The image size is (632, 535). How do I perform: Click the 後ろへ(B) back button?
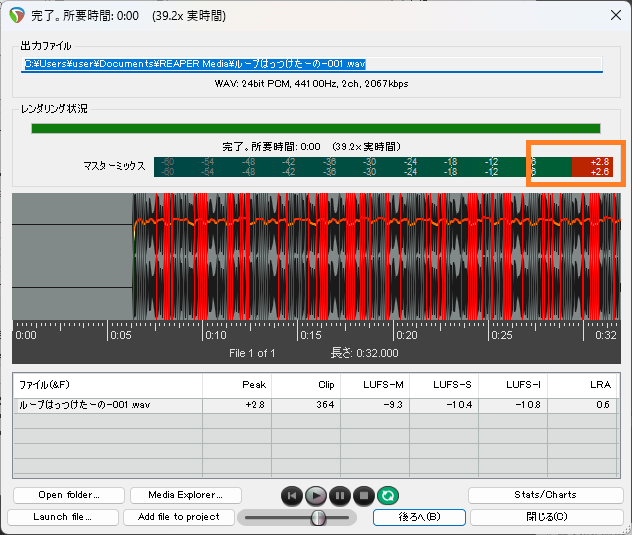click(418, 517)
